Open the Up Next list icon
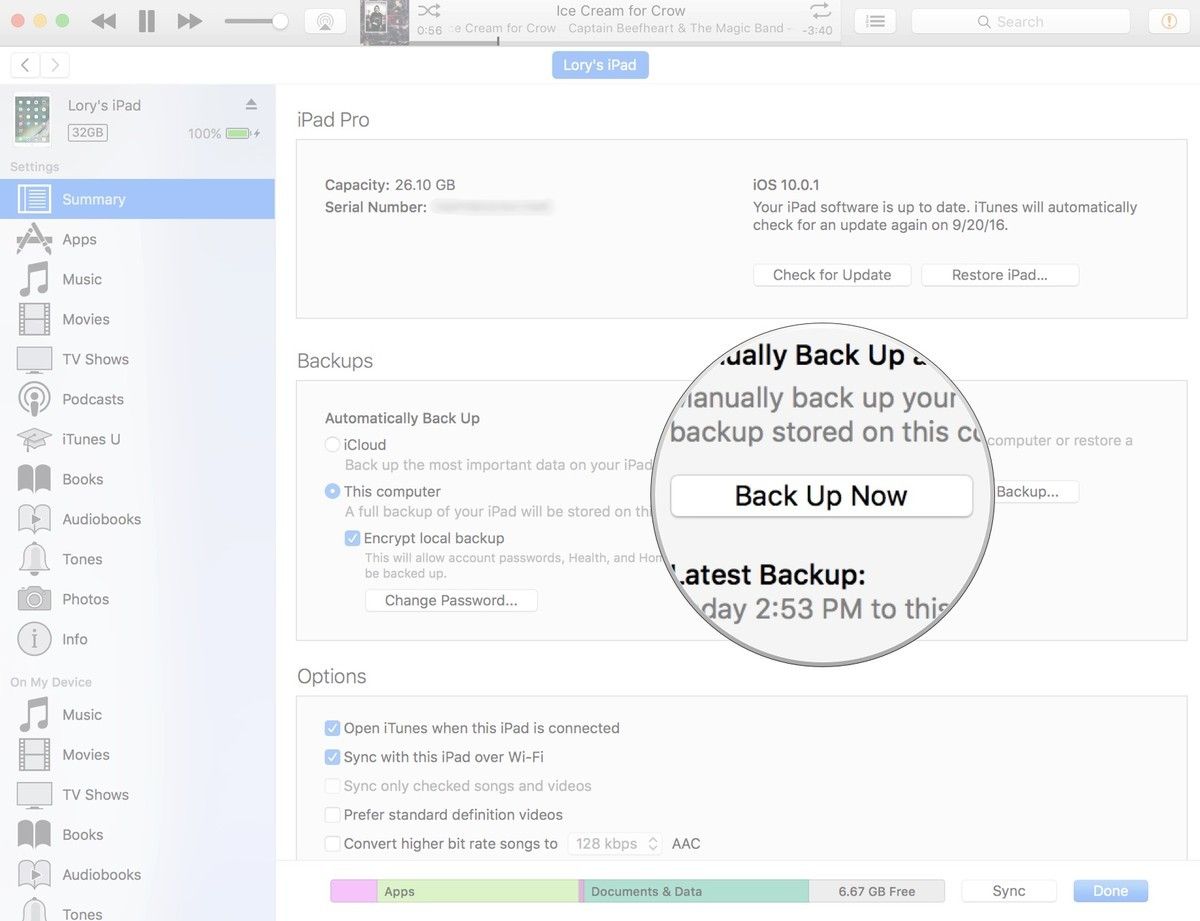Screen dimensions: 1200x921 click(x=875, y=21)
